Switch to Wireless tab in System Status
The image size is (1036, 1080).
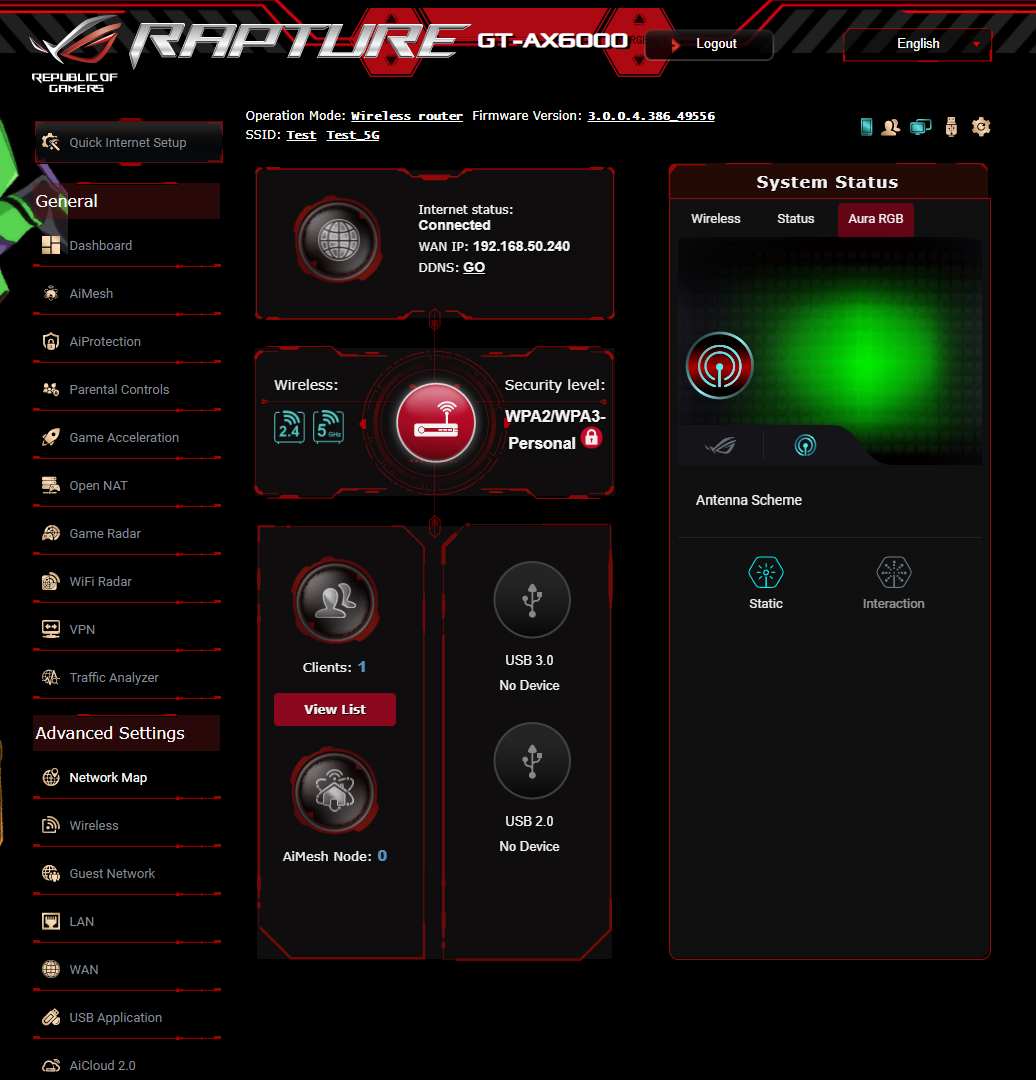716,219
